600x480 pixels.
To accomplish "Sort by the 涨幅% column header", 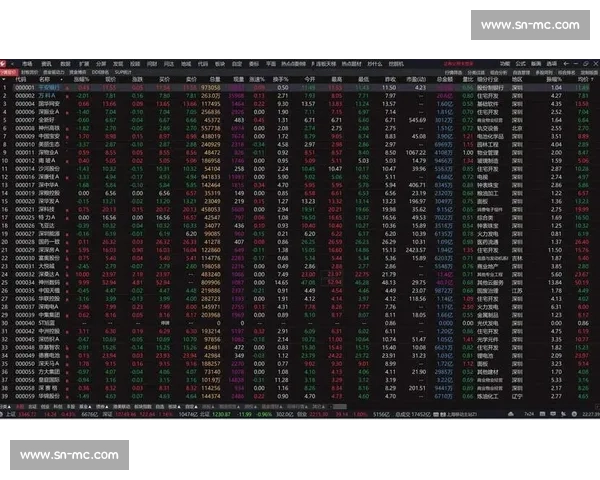I will pyautogui.click(x=82, y=80).
